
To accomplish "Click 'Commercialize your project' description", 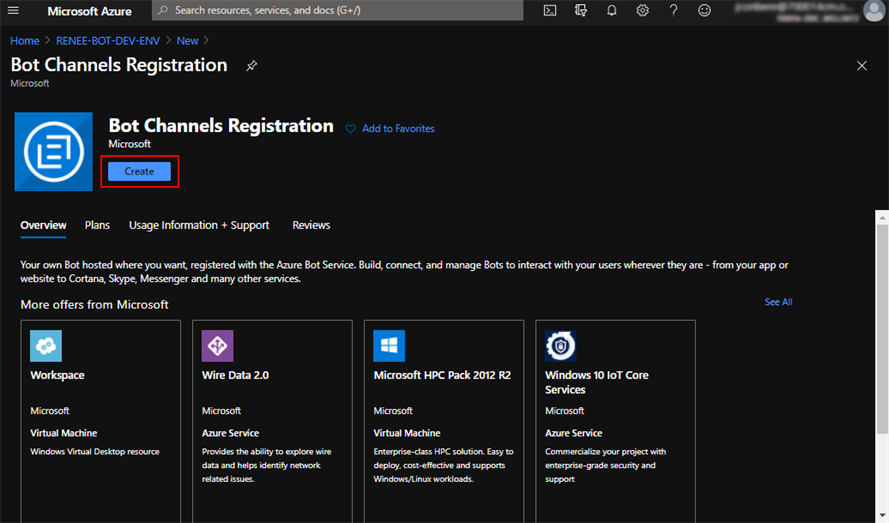I will (606, 465).
